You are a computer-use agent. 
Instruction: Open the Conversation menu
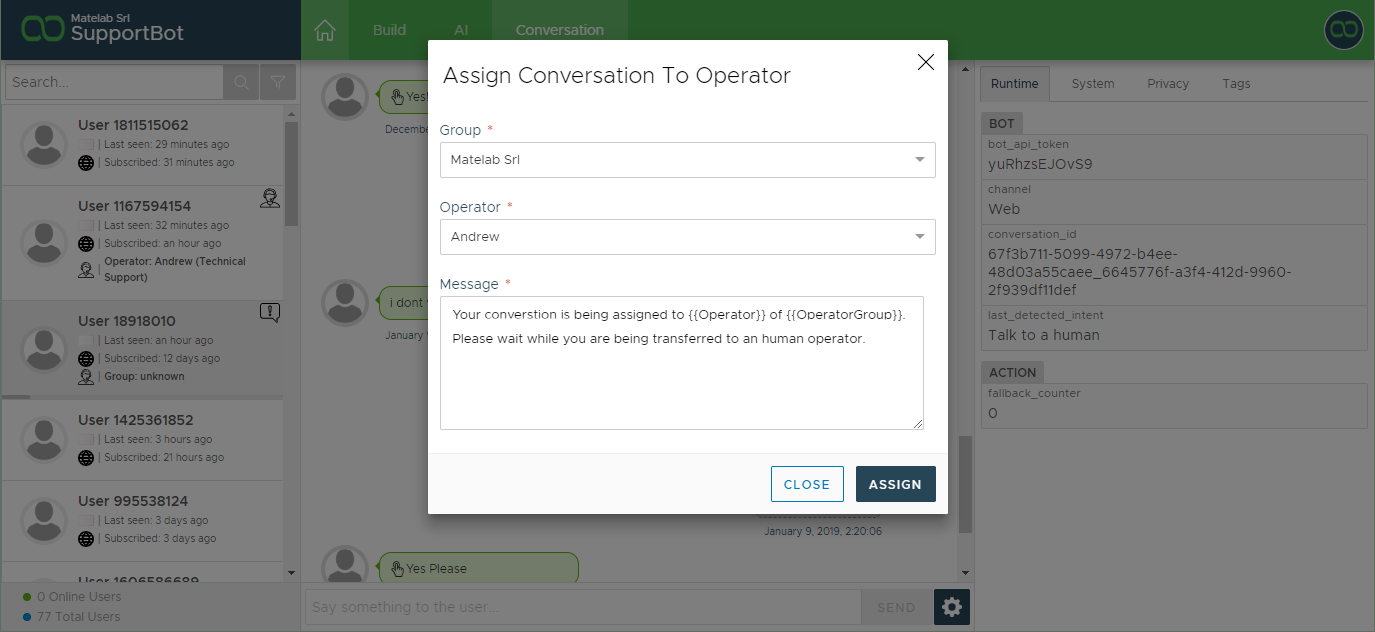(x=560, y=30)
